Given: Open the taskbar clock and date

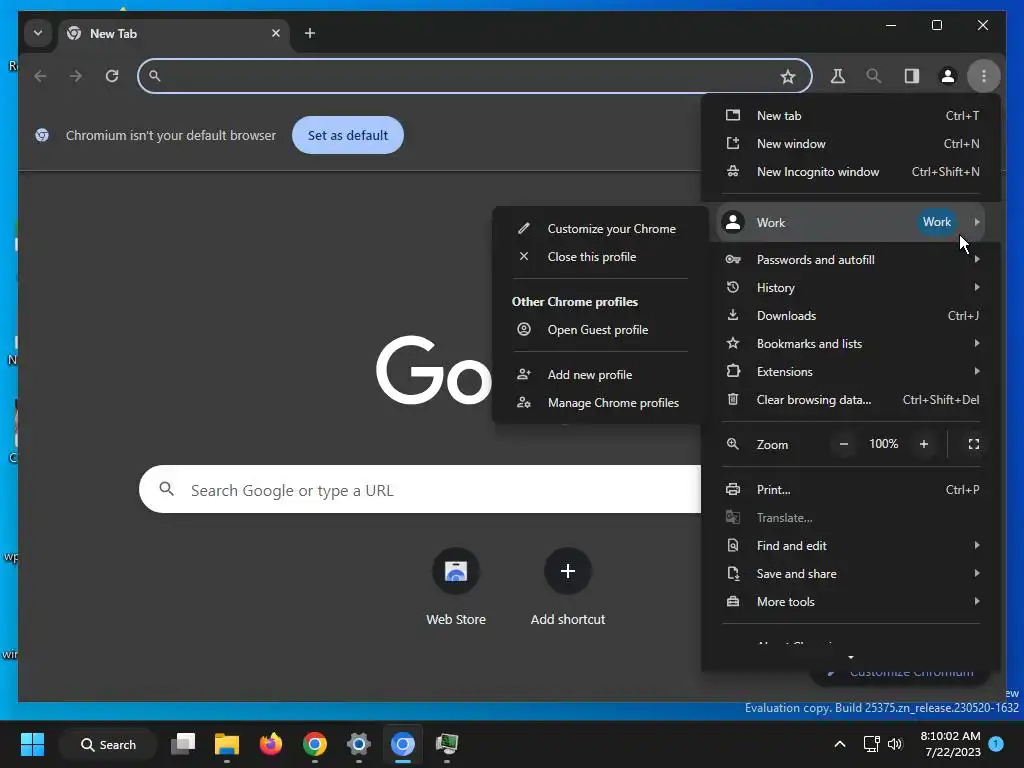Looking at the screenshot, I should [950, 744].
